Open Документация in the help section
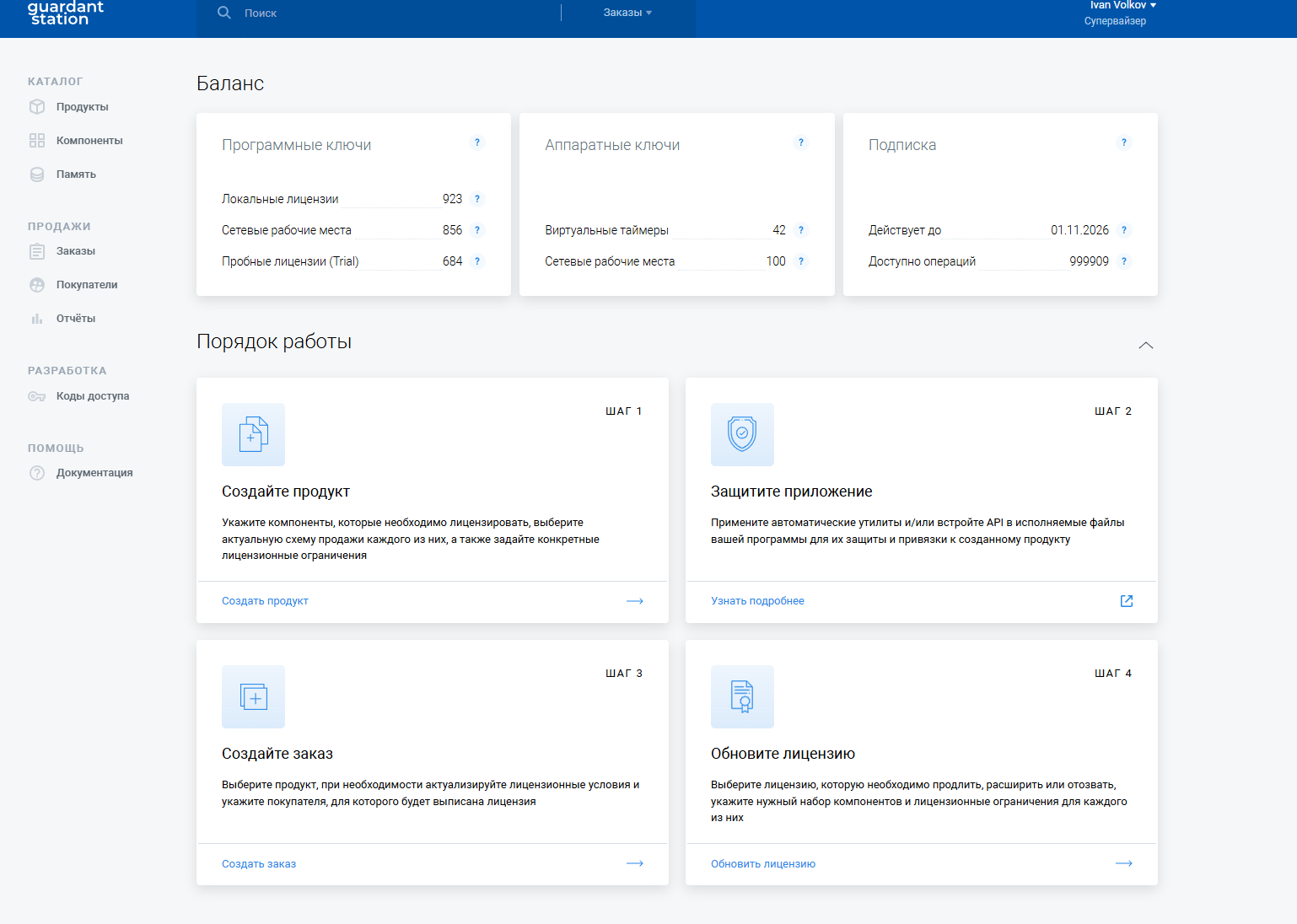The width and height of the screenshot is (1297, 924). coord(94,473)
